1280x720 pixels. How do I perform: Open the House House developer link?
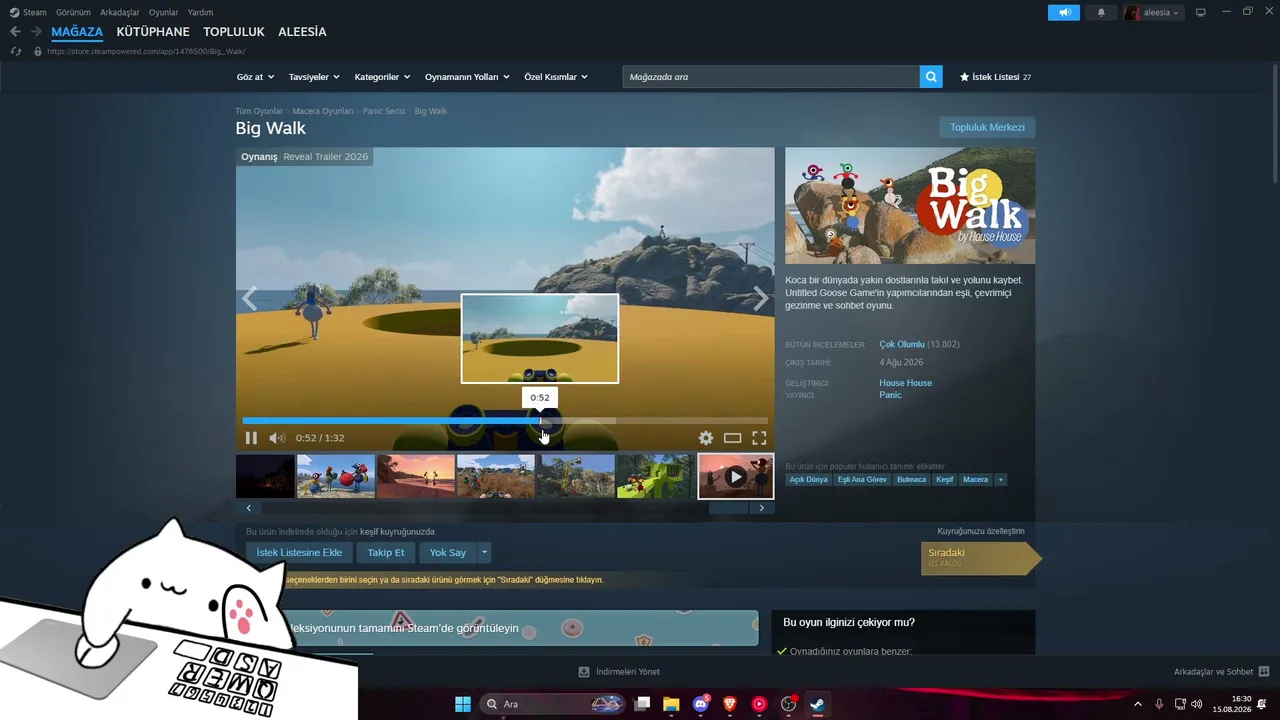coord(906,383)
